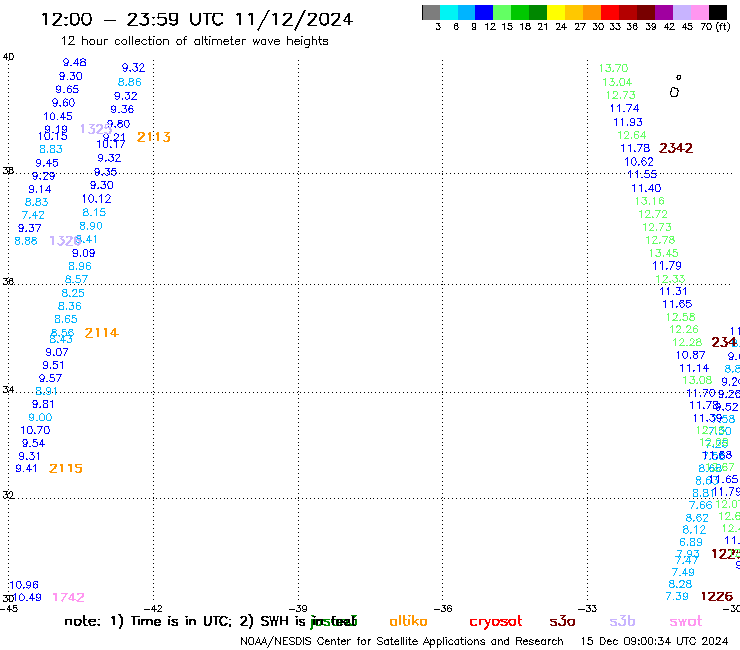This screenshot has height=650, width=740.
Task: Click the 's3b' satellite legend label
Action: pos(622,621)
